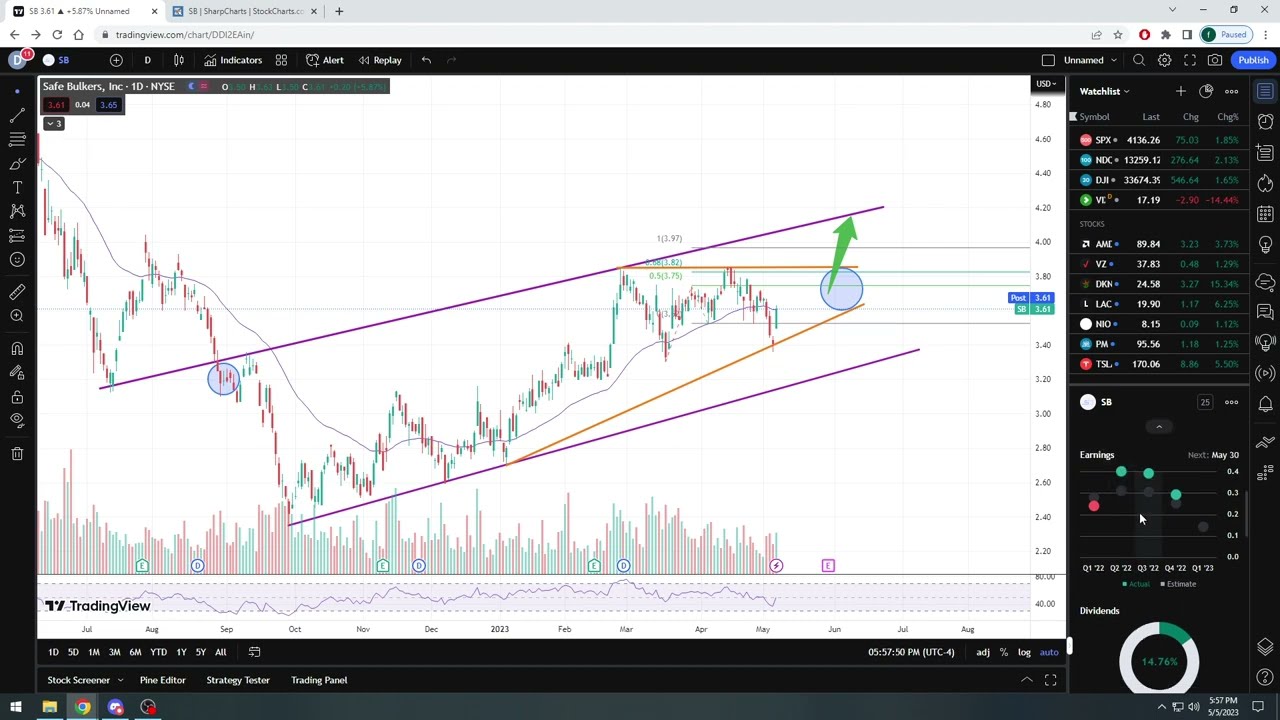The image size is (1280, 720).
Task: Open the layout setup square icon
Action: pos(1048,60)
